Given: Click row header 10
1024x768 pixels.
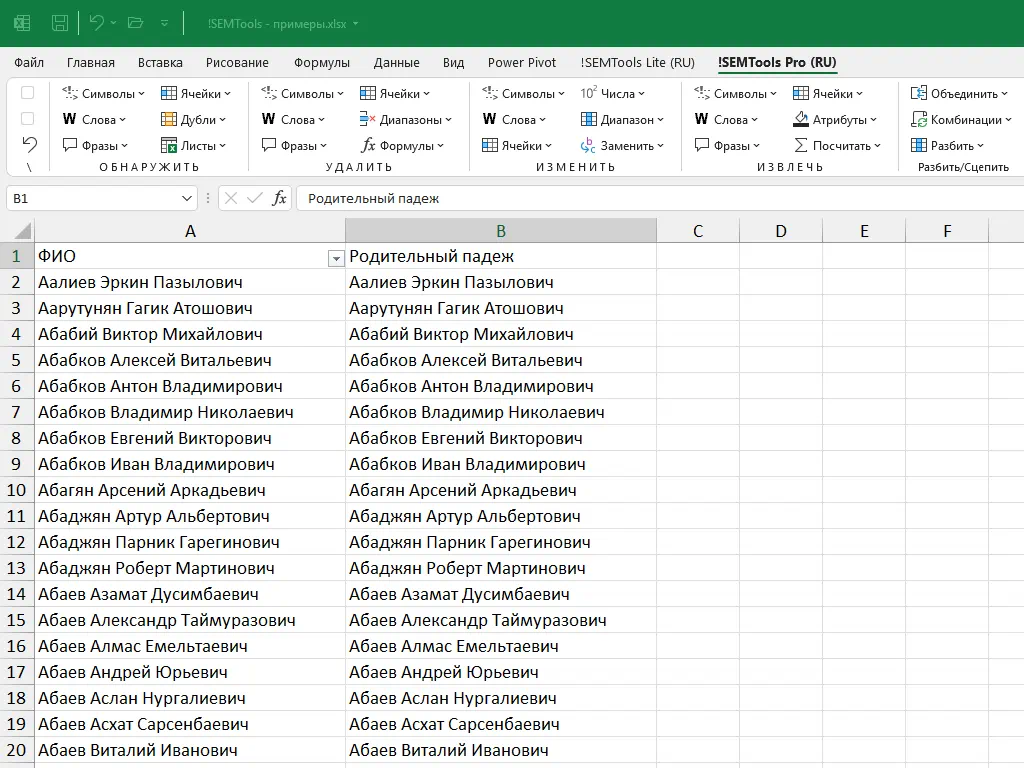Looking at the screenshot, I should tap(16, 490).
